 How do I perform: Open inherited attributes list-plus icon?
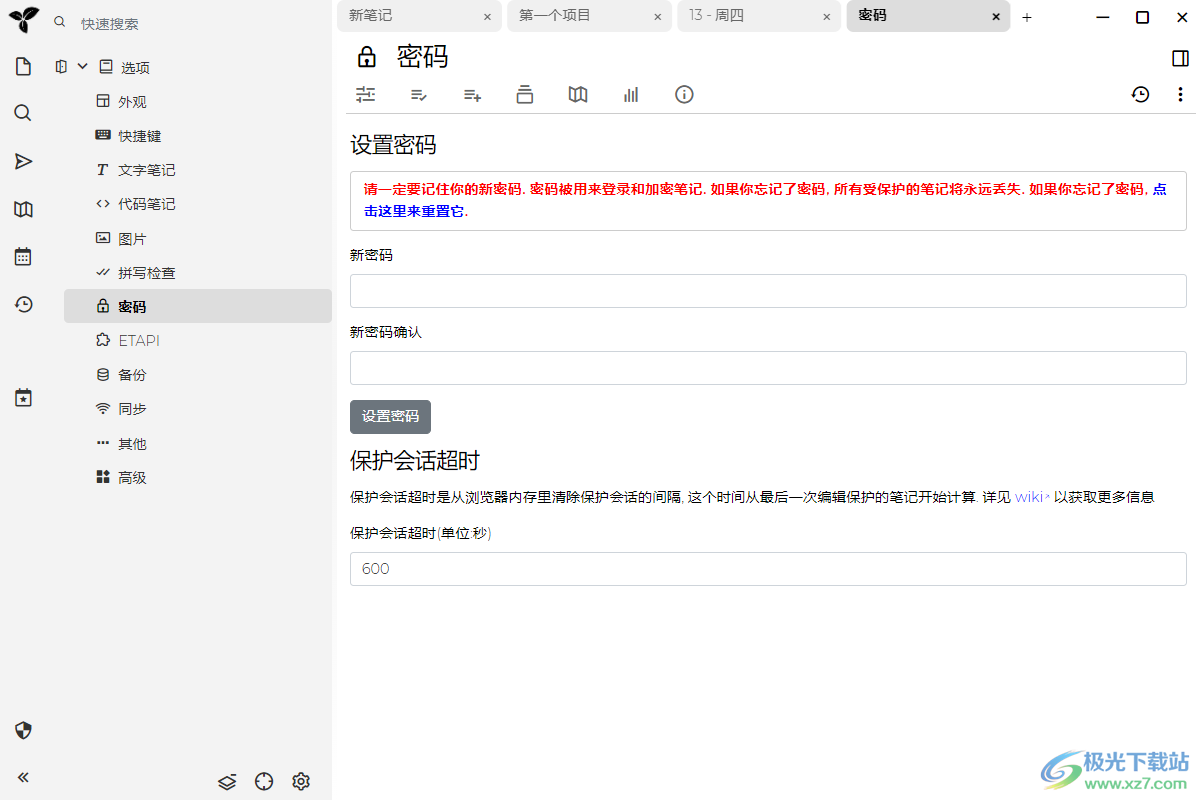pos(472,95)
